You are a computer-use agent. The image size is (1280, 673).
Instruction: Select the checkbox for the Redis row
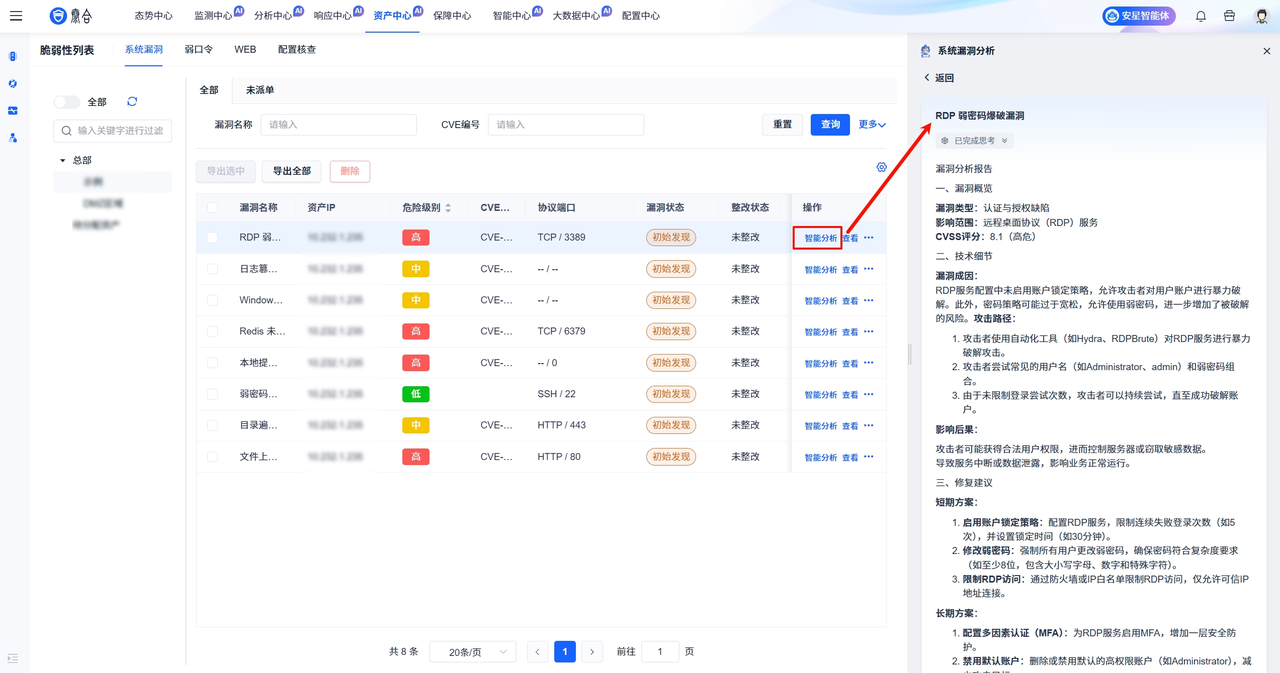click(x=212, y=331)
